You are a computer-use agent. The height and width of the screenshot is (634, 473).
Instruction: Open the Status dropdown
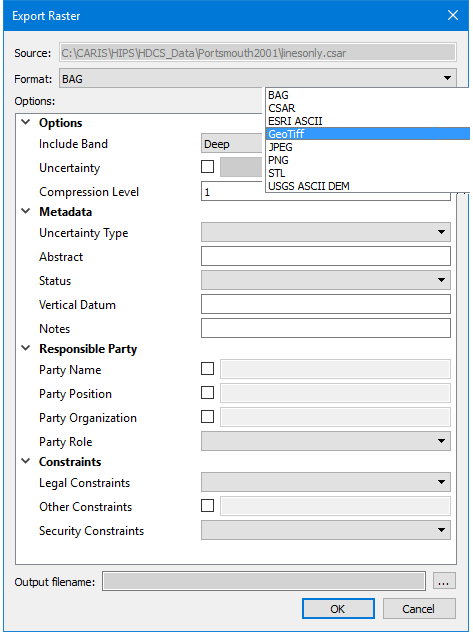[x=326, y=280]
